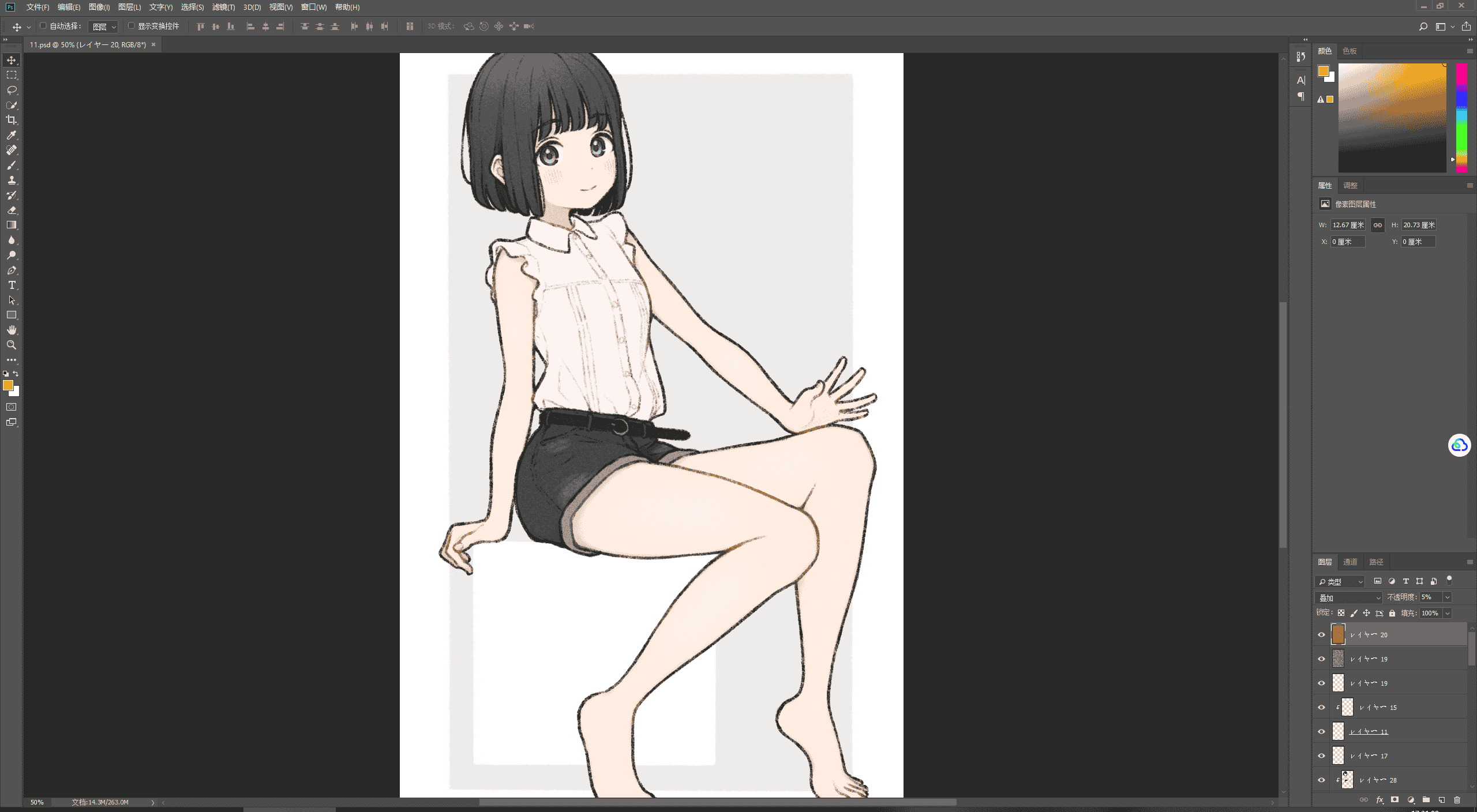Open the 属性 panel flyout menu
The height and width of the screenshot is (812, 1477).
[x=1469, y=185]
